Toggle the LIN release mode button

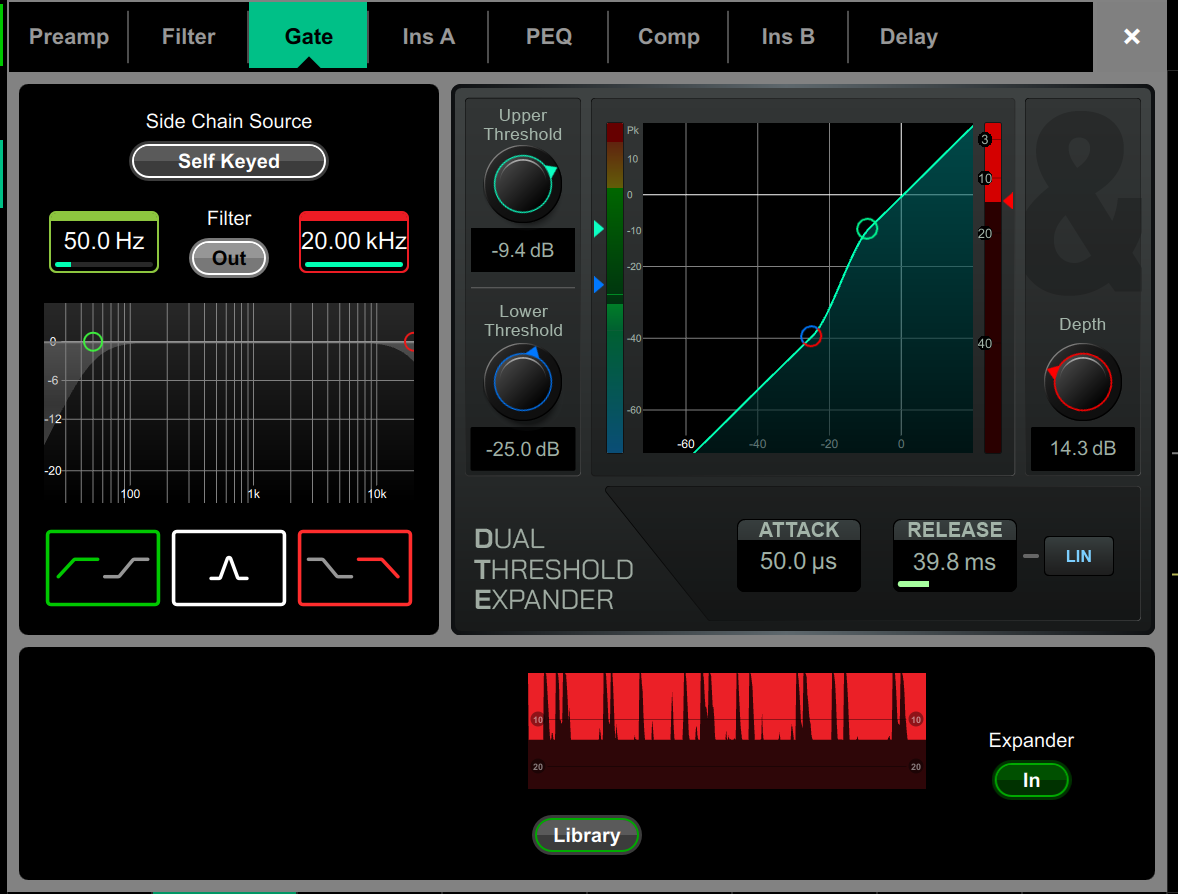(x=1079, y=556)
